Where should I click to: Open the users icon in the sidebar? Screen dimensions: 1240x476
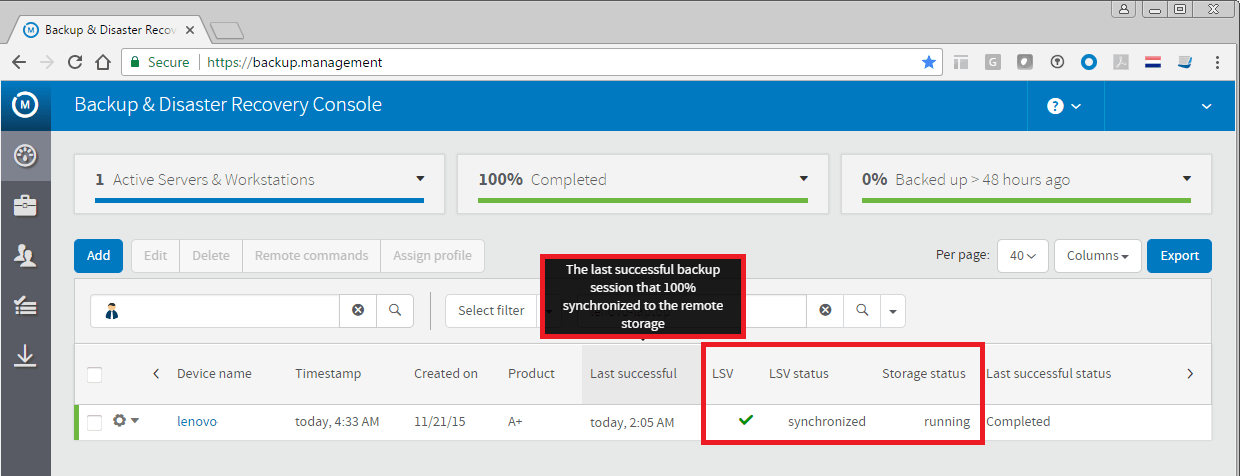tap(25, 256)
